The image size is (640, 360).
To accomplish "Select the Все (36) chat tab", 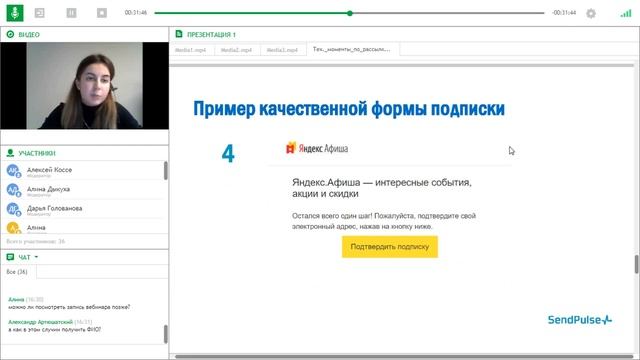I will click(17, 272).
